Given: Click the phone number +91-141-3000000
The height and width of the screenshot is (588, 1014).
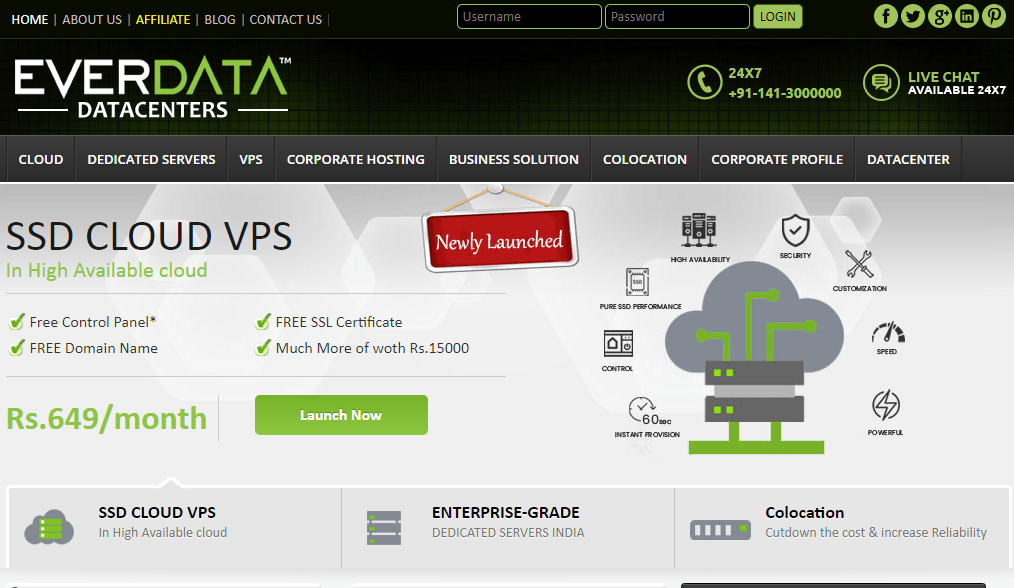Looking at the screenshot, I should pyautogui.click(x=784, y=93).
